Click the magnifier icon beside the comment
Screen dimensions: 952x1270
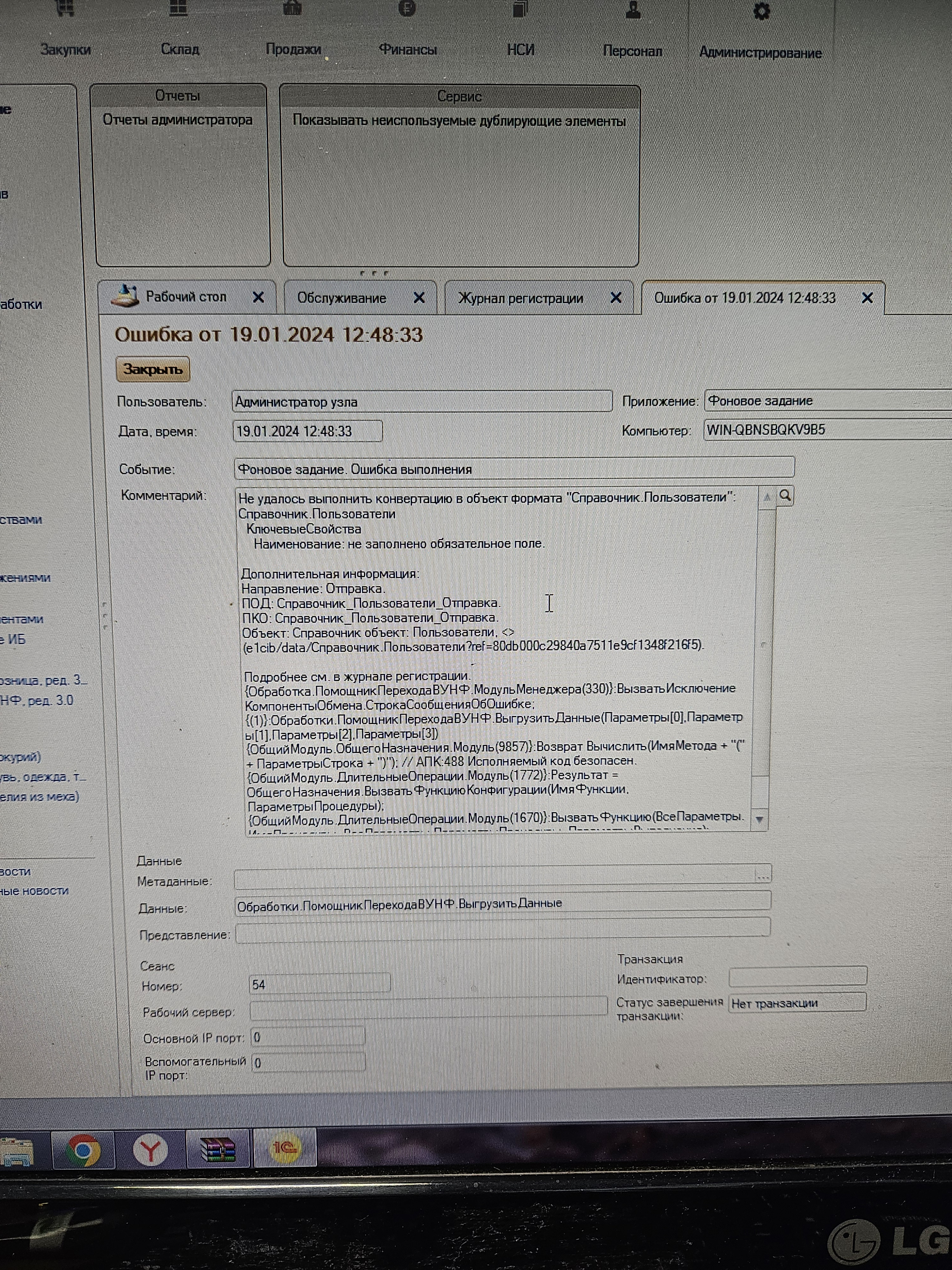[x=785, y=496]
